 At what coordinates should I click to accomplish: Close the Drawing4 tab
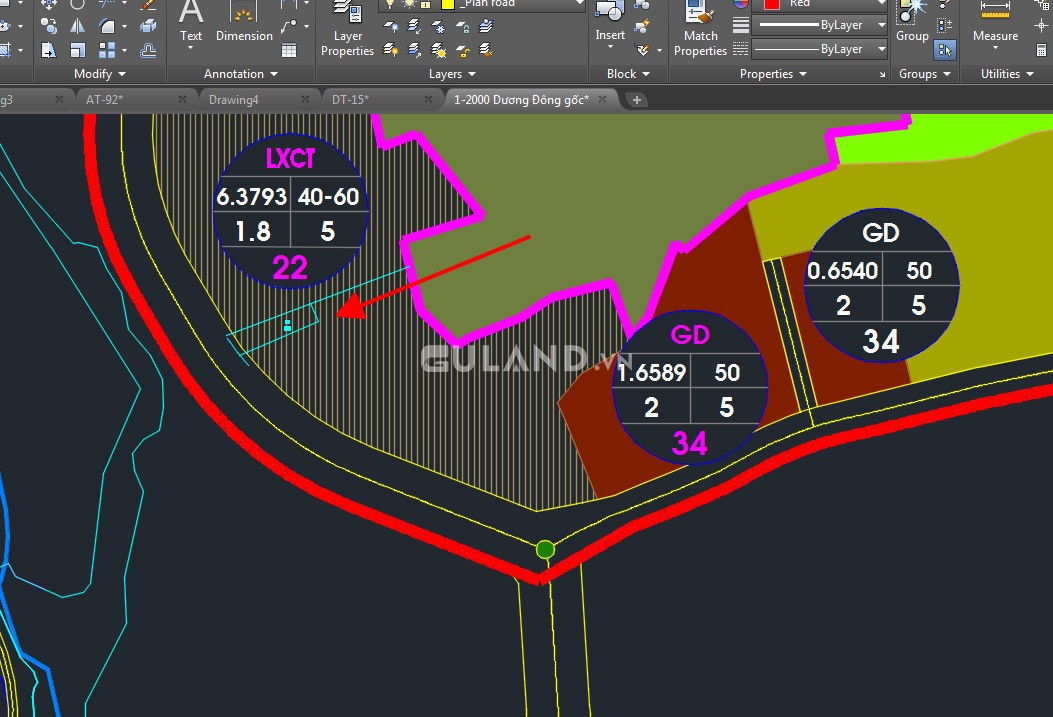(x=305, y=99)
